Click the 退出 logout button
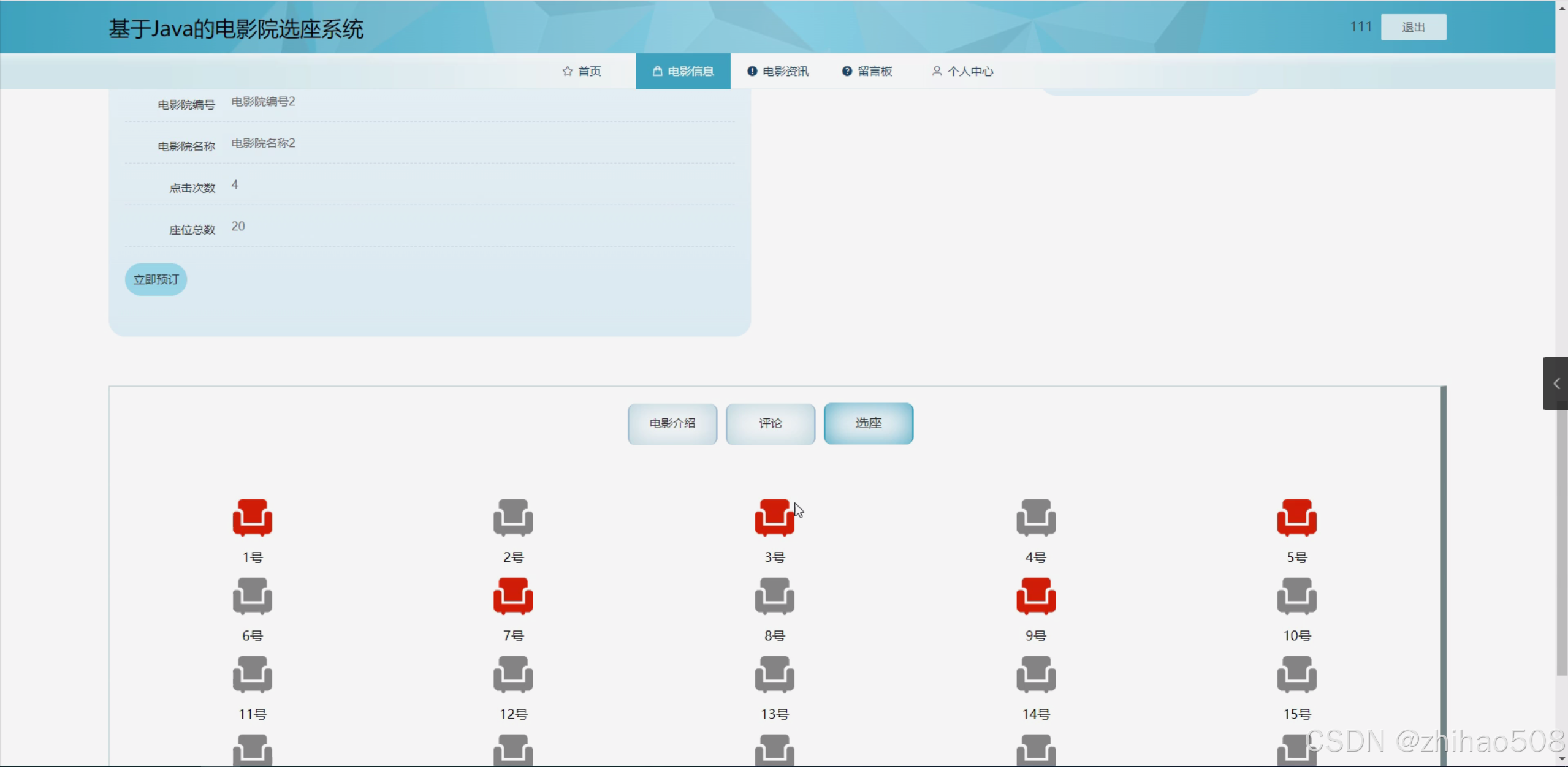 tap(1413, 27)
